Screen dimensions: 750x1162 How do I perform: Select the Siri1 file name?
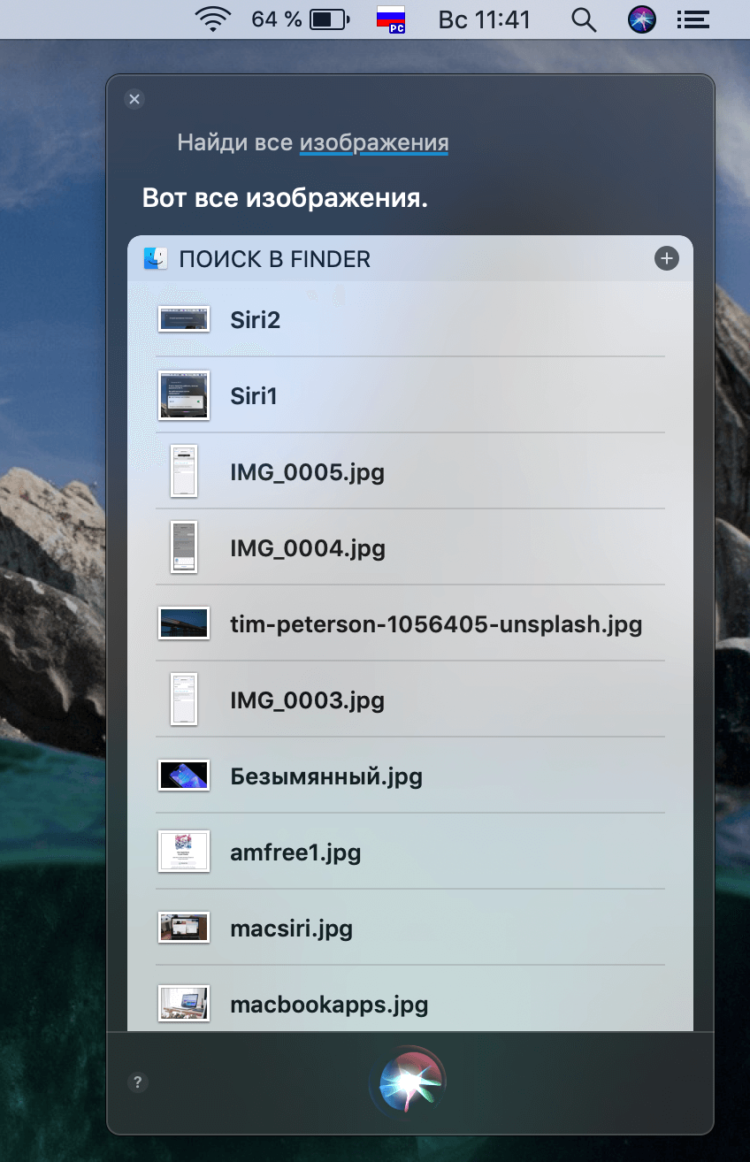pos(253,396)
